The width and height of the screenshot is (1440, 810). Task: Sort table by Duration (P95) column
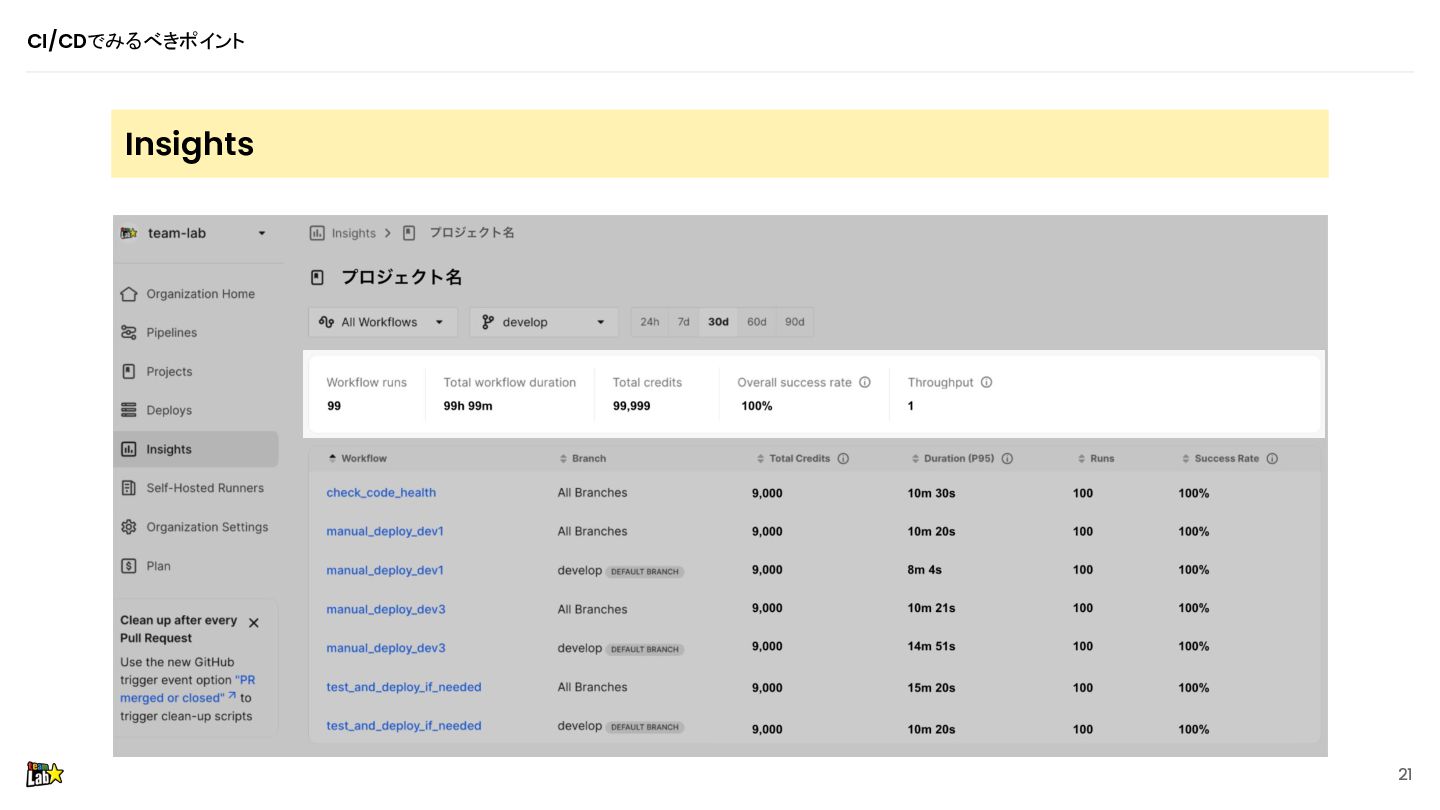pyautogui.click(x=953, y=458)
